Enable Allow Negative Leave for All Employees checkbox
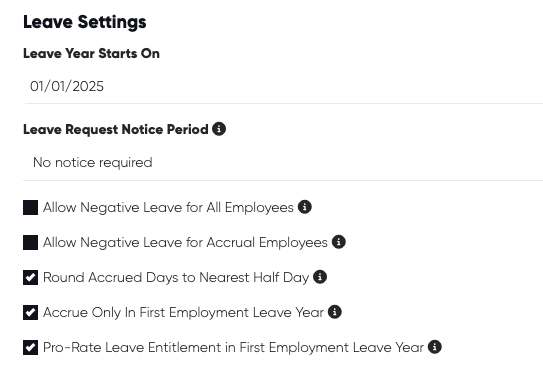 [x=30, y=207]
